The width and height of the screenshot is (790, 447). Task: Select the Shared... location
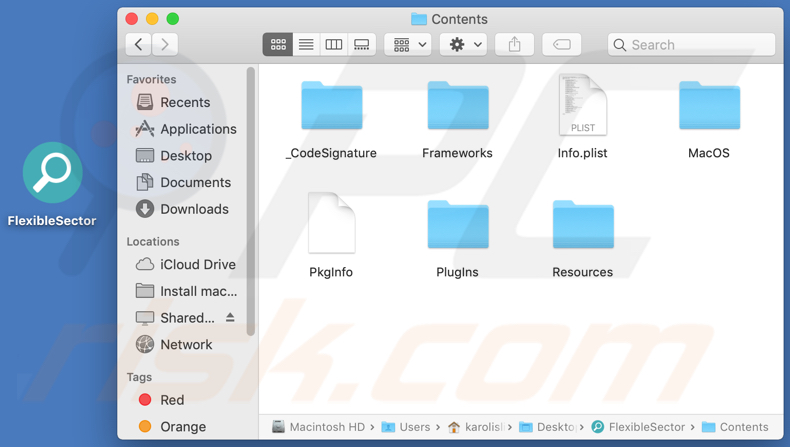pyautogui.click(x=175, y=318)
